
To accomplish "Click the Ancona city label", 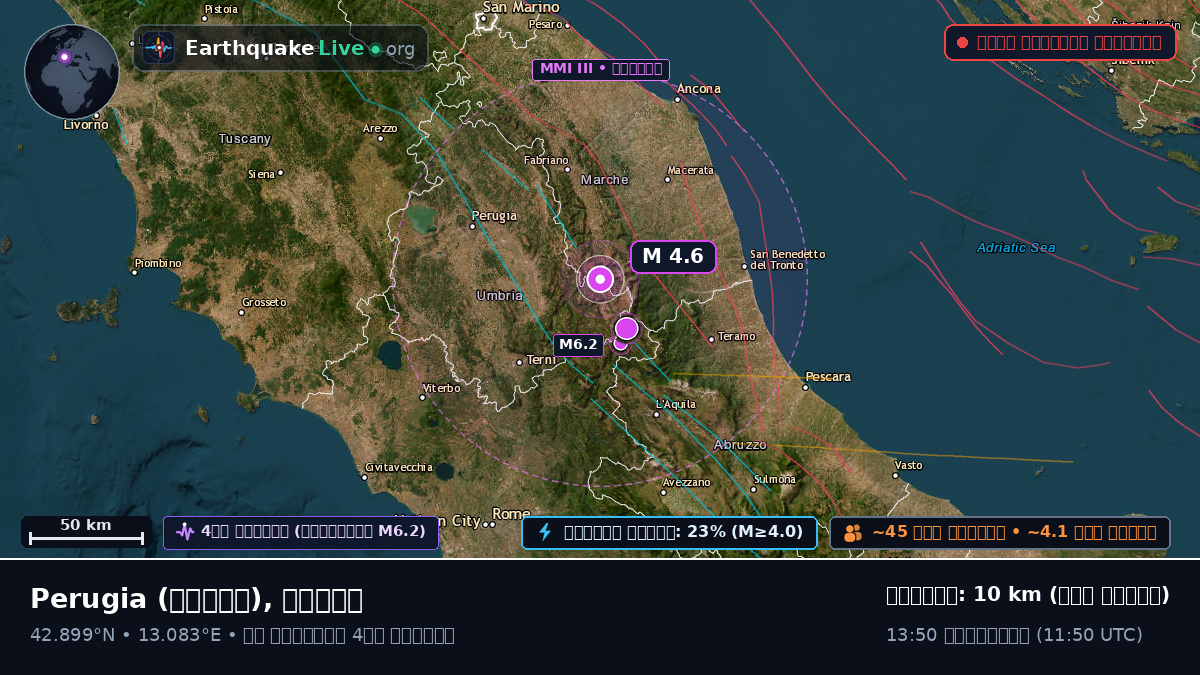I will (x=698, y=89).
